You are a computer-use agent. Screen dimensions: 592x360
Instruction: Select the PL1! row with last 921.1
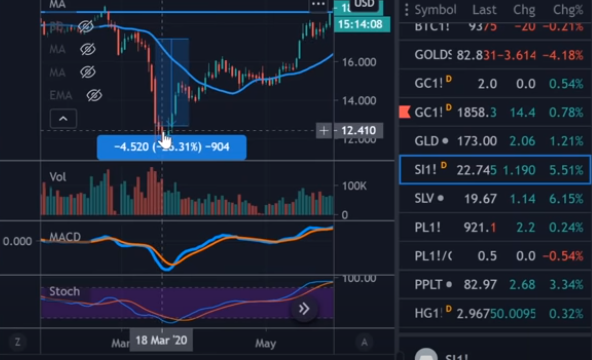point(495,227)
